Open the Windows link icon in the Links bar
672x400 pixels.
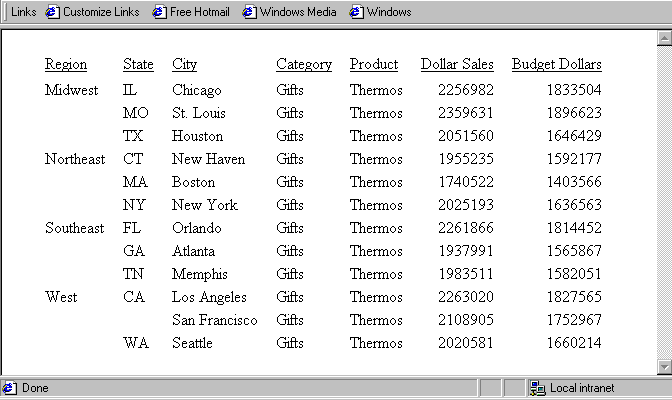(356, 12)
